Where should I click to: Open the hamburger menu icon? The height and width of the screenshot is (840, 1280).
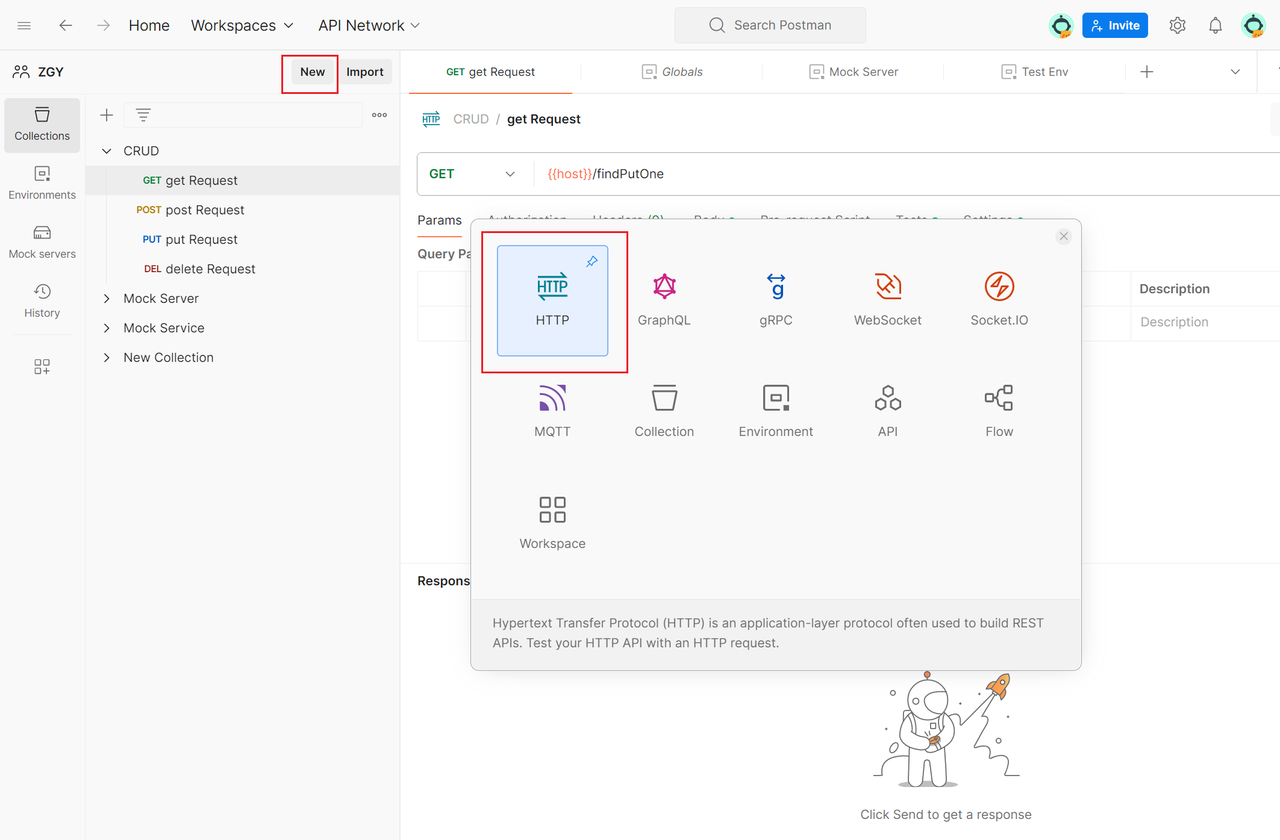coord(24,25)
